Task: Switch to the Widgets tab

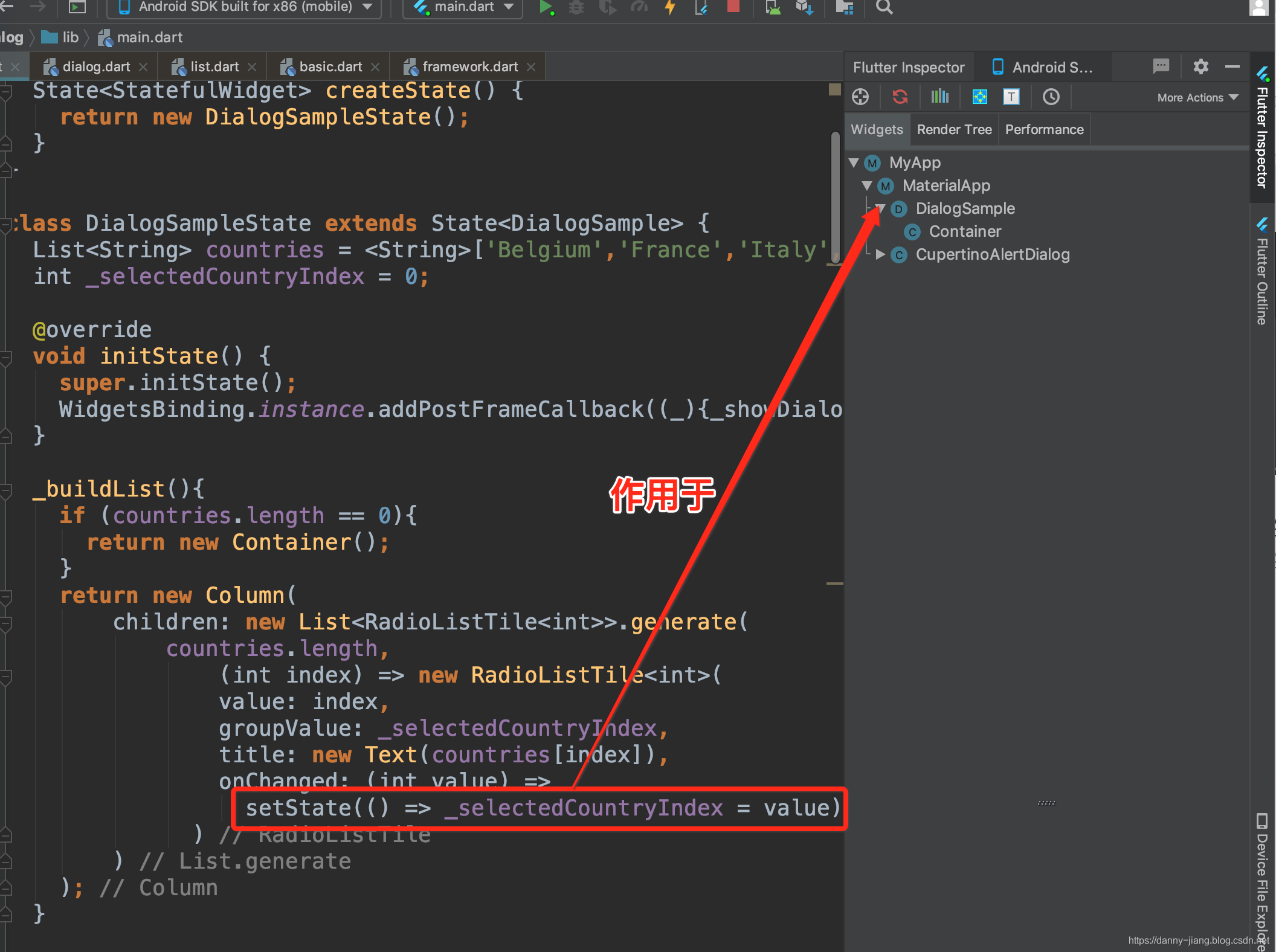Action: pos(877,129)
